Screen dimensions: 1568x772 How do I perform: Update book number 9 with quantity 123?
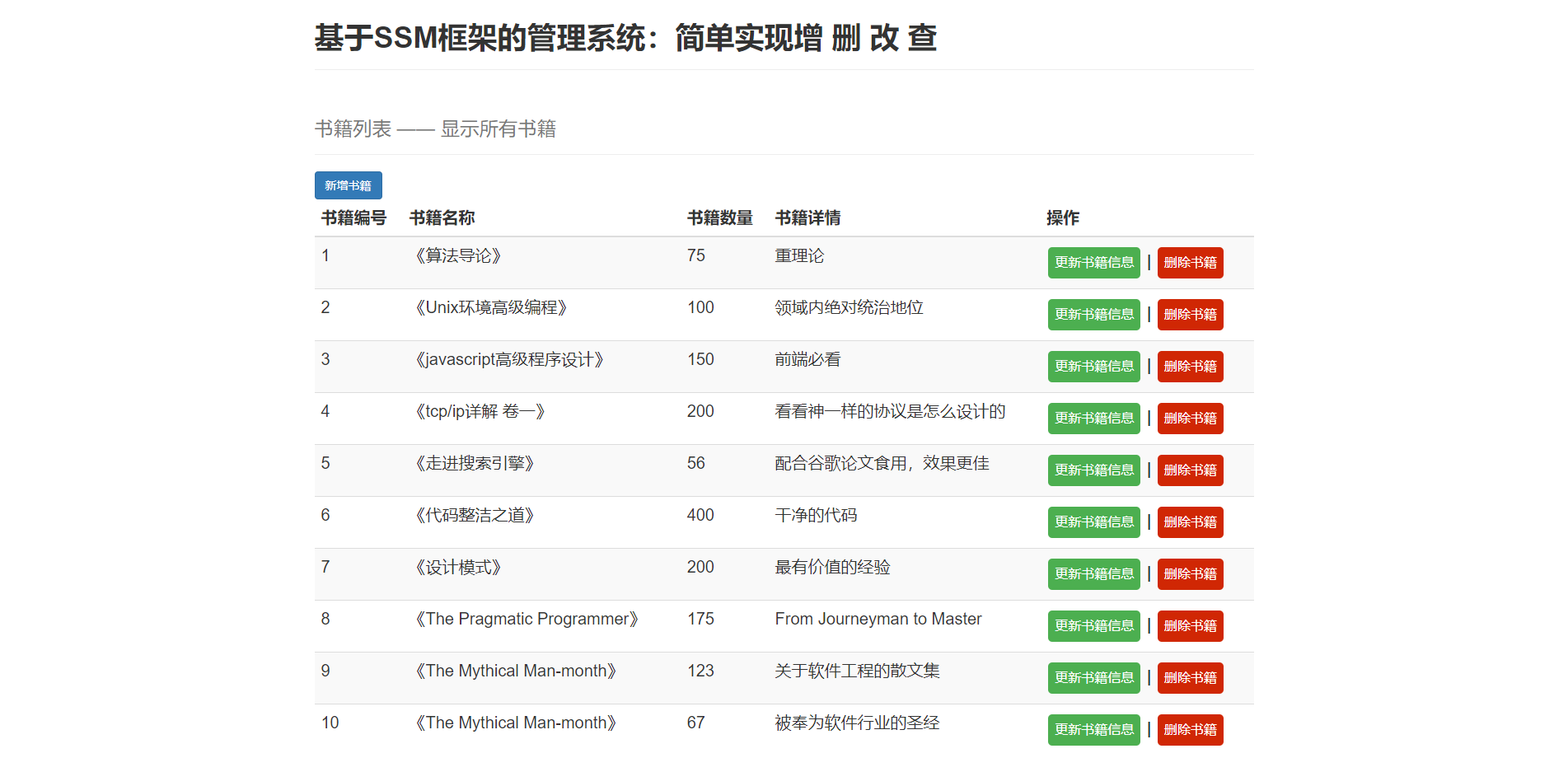coord(1093,678)
